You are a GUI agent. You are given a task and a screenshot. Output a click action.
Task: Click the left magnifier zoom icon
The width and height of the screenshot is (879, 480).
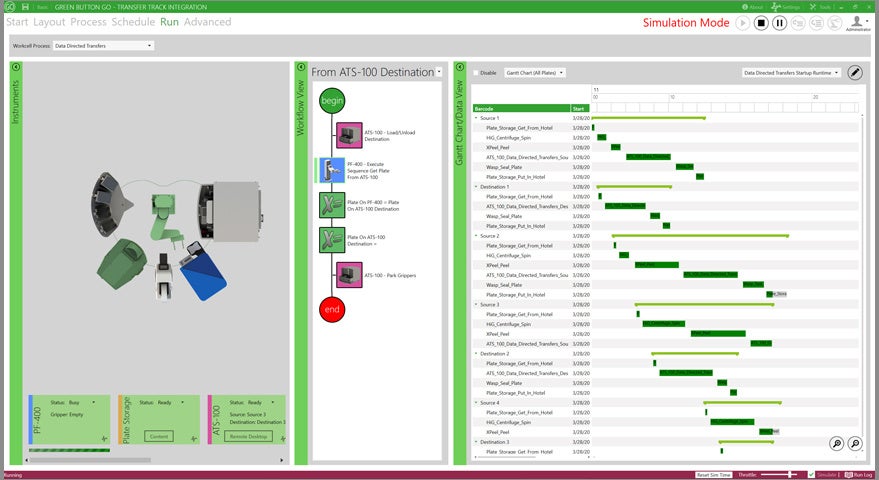click(836, 444)
